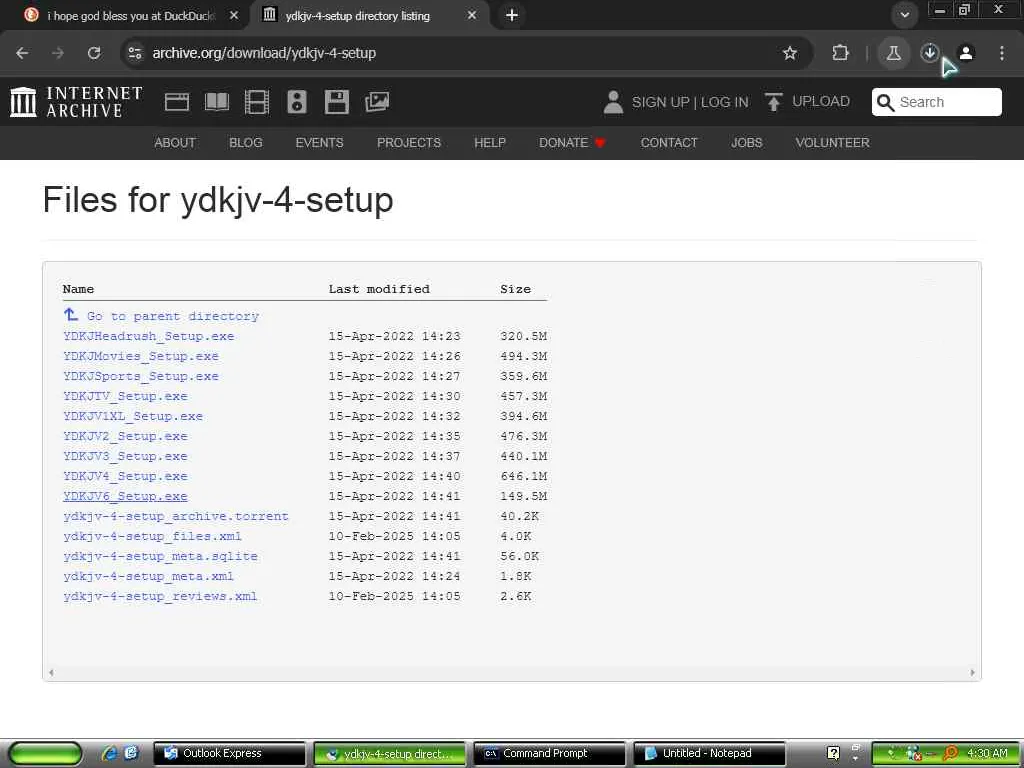Open the Chrome three-dot menu

[1002, 53]
